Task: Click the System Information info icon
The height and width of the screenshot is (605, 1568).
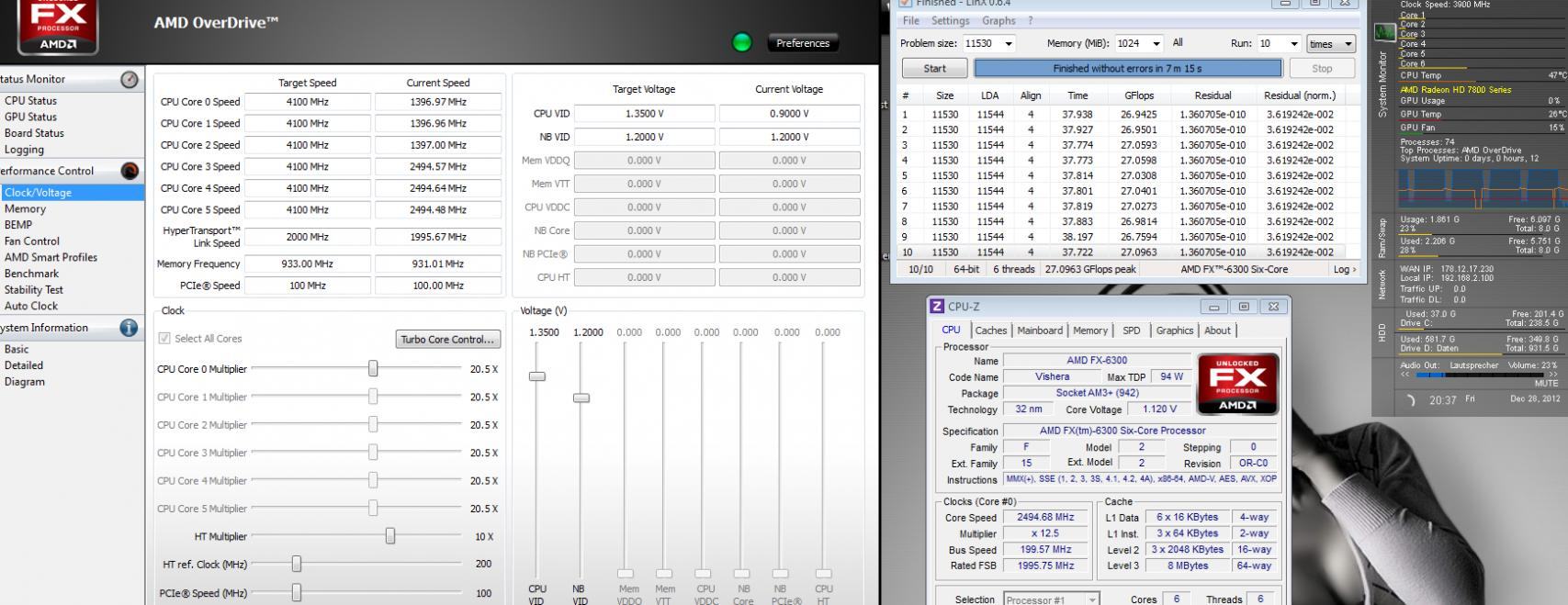Action: point(129,328)
